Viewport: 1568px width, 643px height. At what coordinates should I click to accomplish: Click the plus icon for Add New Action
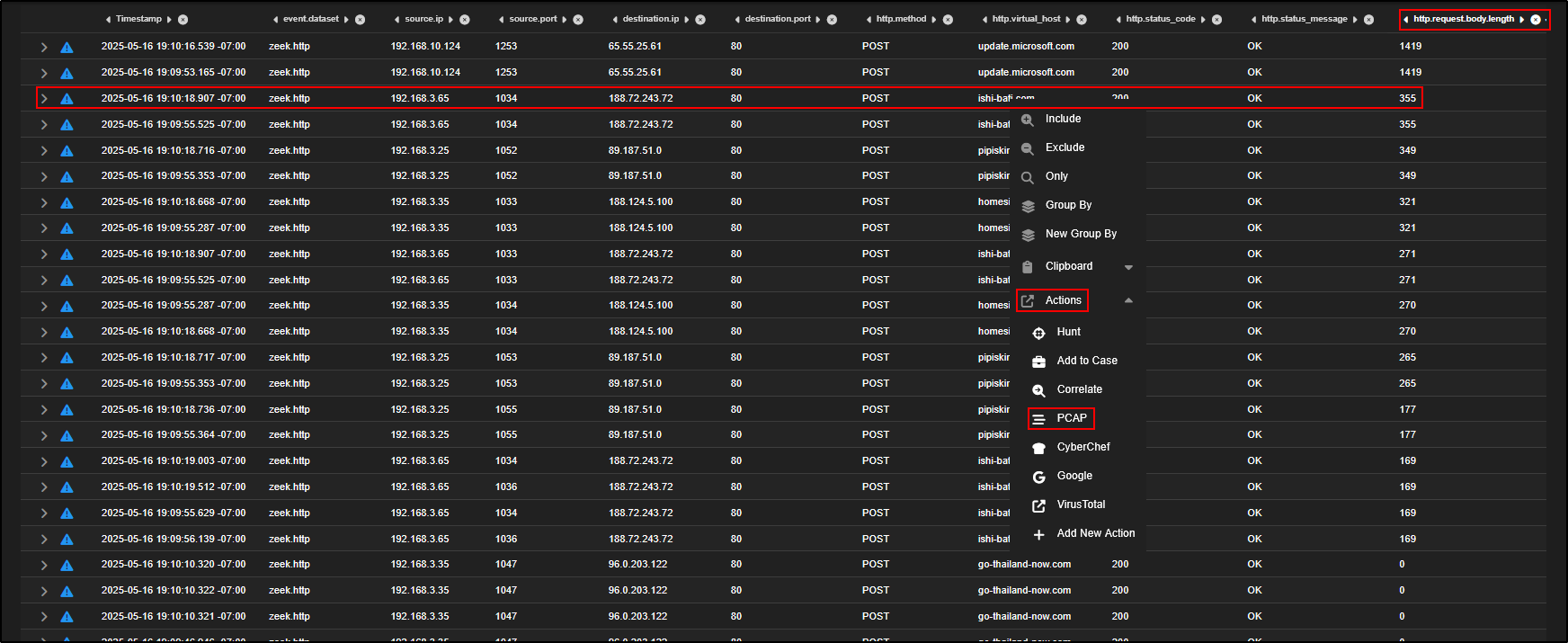coord(1038,534)
